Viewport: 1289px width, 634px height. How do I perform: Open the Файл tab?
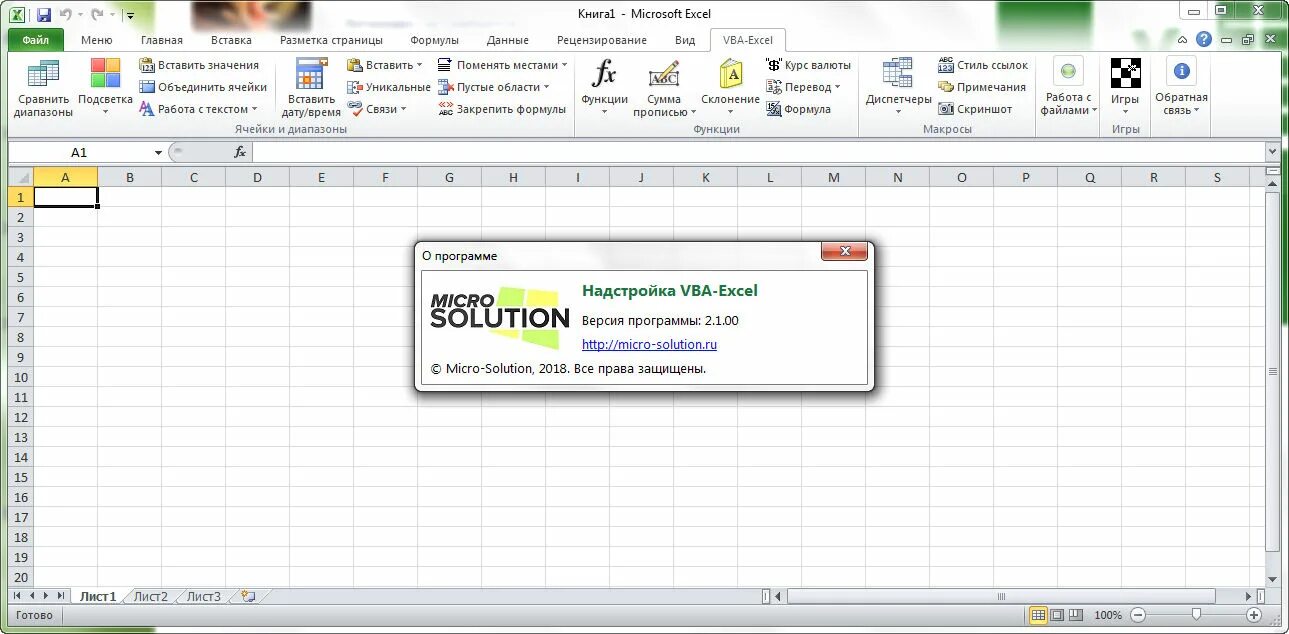point(35,40)
